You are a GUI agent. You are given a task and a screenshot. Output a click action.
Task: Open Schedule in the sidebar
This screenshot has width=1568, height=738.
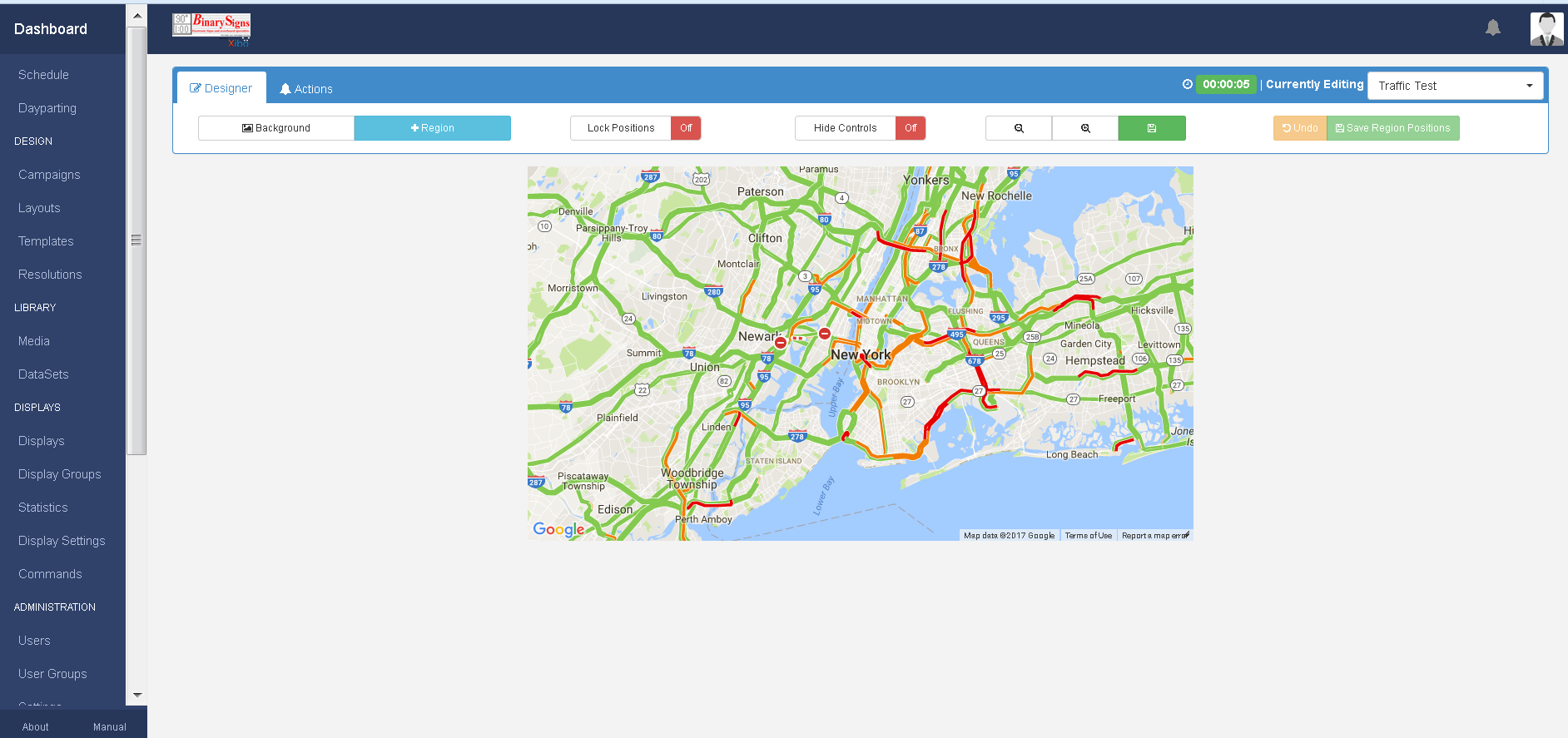point(43,75)
